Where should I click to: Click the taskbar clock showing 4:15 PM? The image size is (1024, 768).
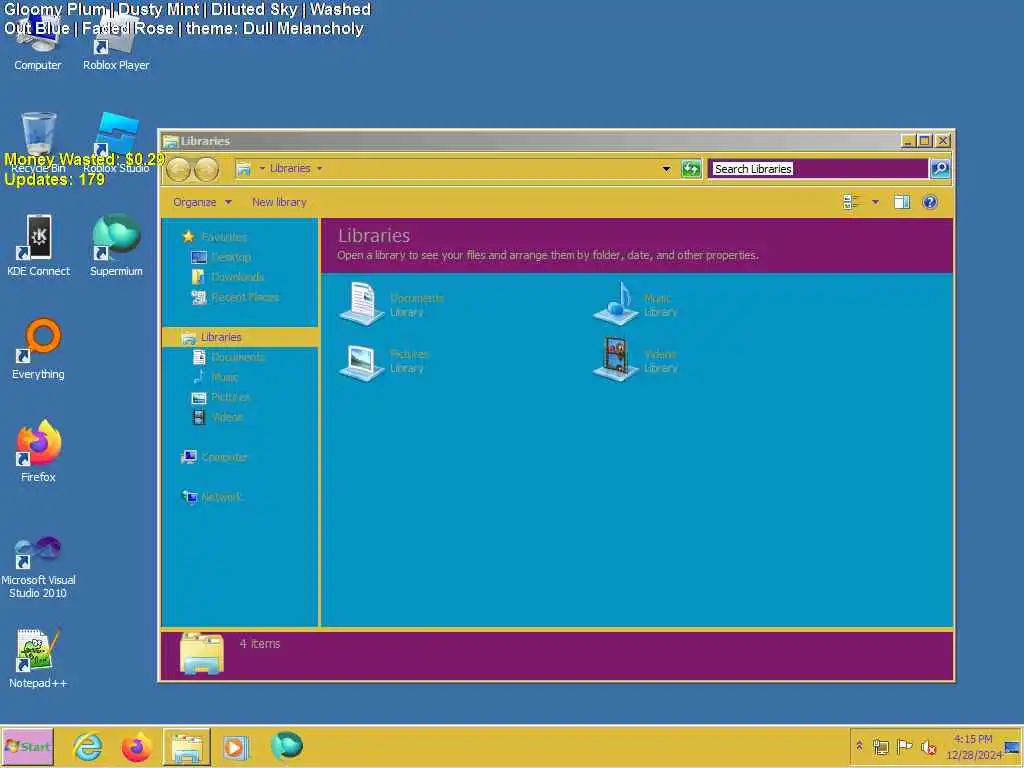[x=973, y=746]
